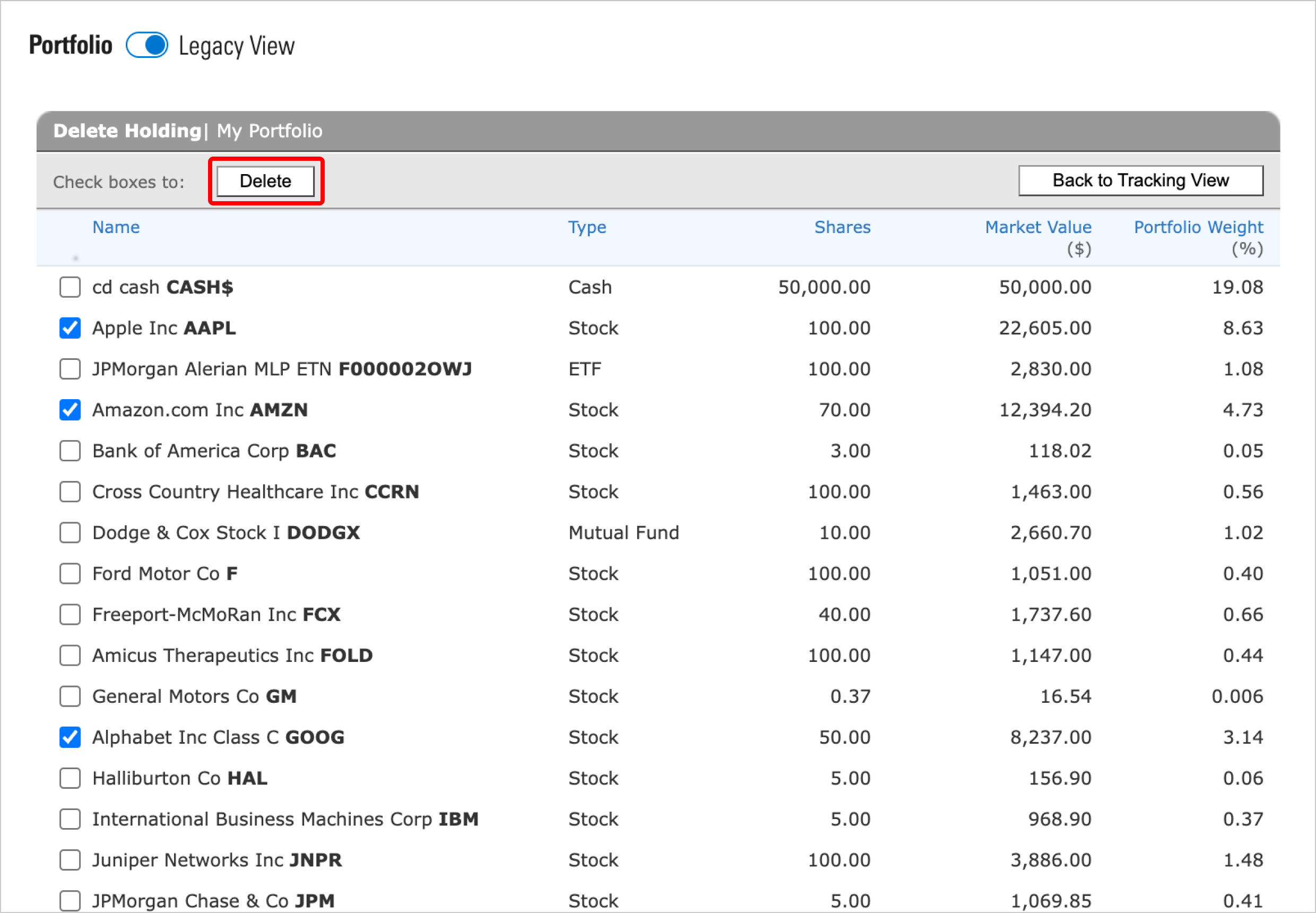Screen dimensions: 1316x913
Task: Click the ETF type cell
Action: tap(585, 369)
